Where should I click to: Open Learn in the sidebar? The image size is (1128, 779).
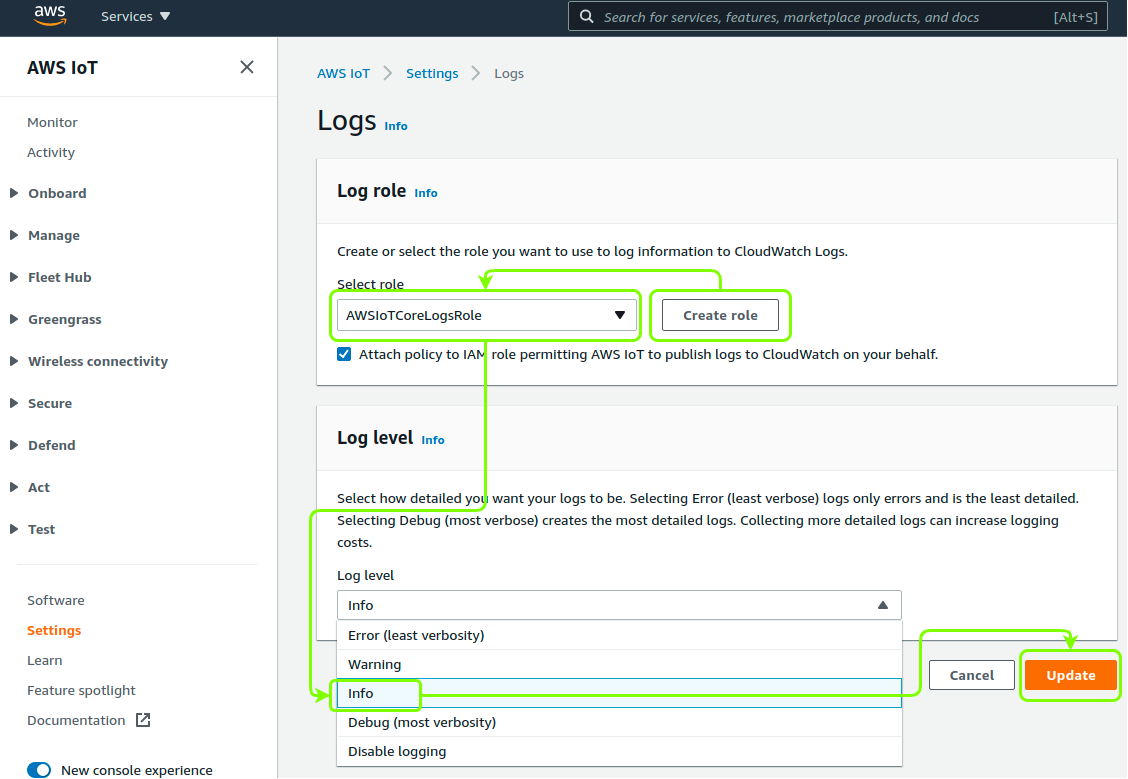tap(45, 660)
